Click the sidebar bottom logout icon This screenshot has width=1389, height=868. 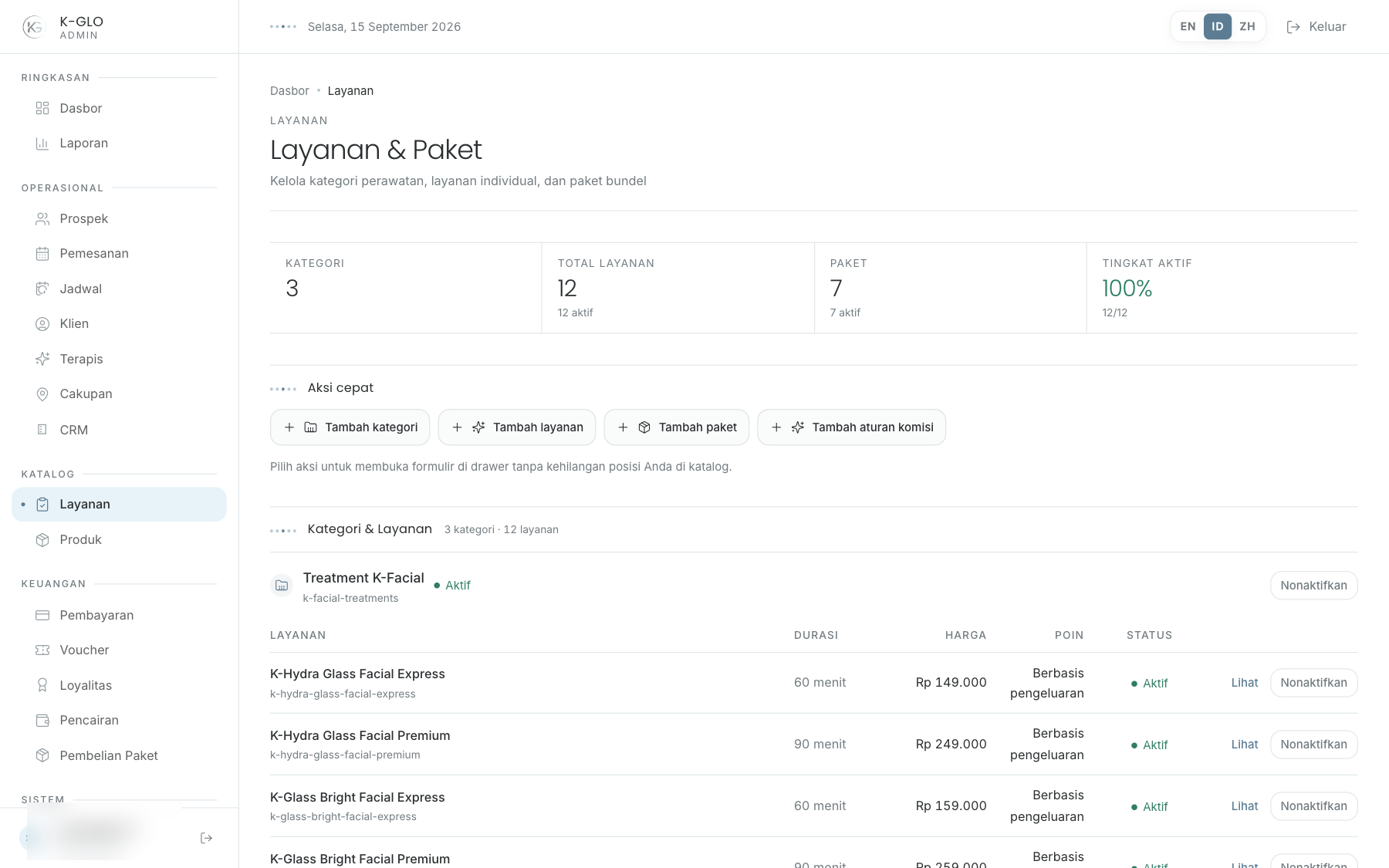206,838
